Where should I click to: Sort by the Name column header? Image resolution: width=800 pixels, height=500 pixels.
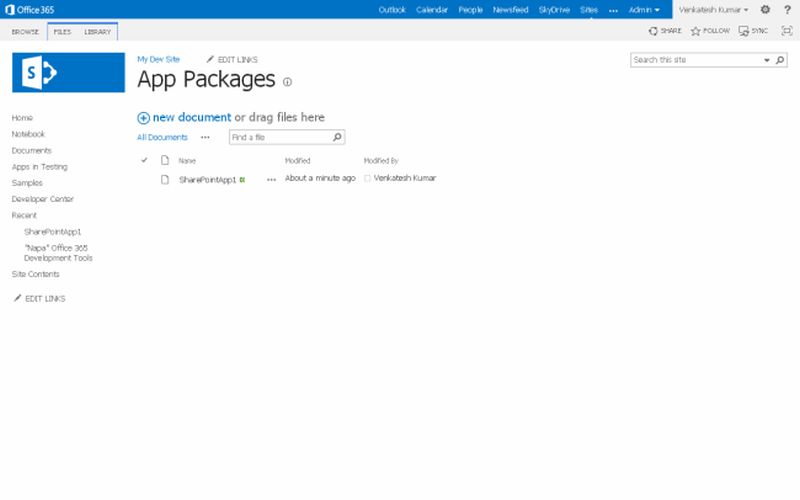click(187, 161)
